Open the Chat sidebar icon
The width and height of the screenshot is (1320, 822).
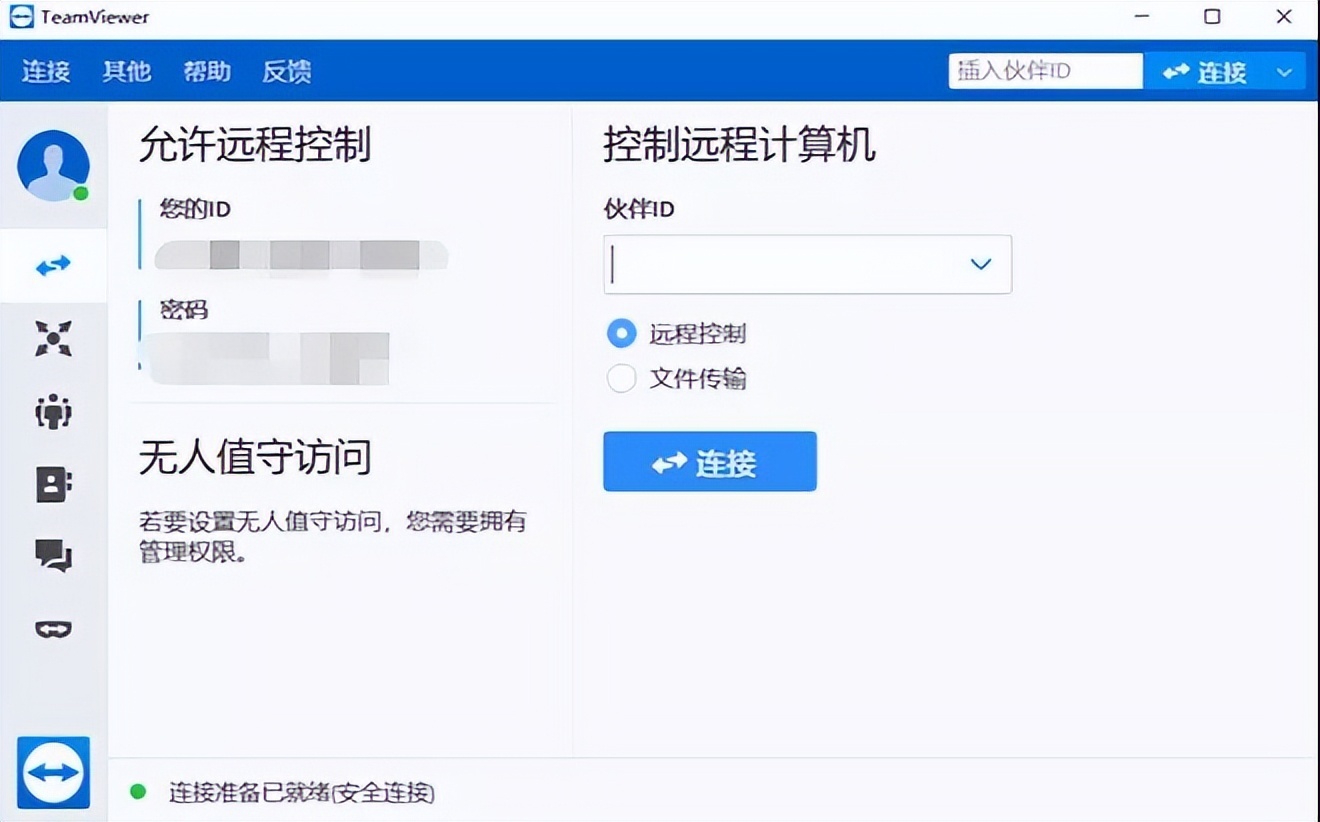pyautogui.click(x=53, y=555)
